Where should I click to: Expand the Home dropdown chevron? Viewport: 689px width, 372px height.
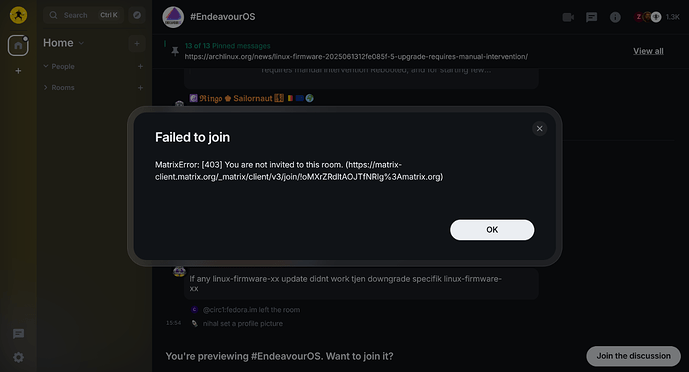coord(81,43)
